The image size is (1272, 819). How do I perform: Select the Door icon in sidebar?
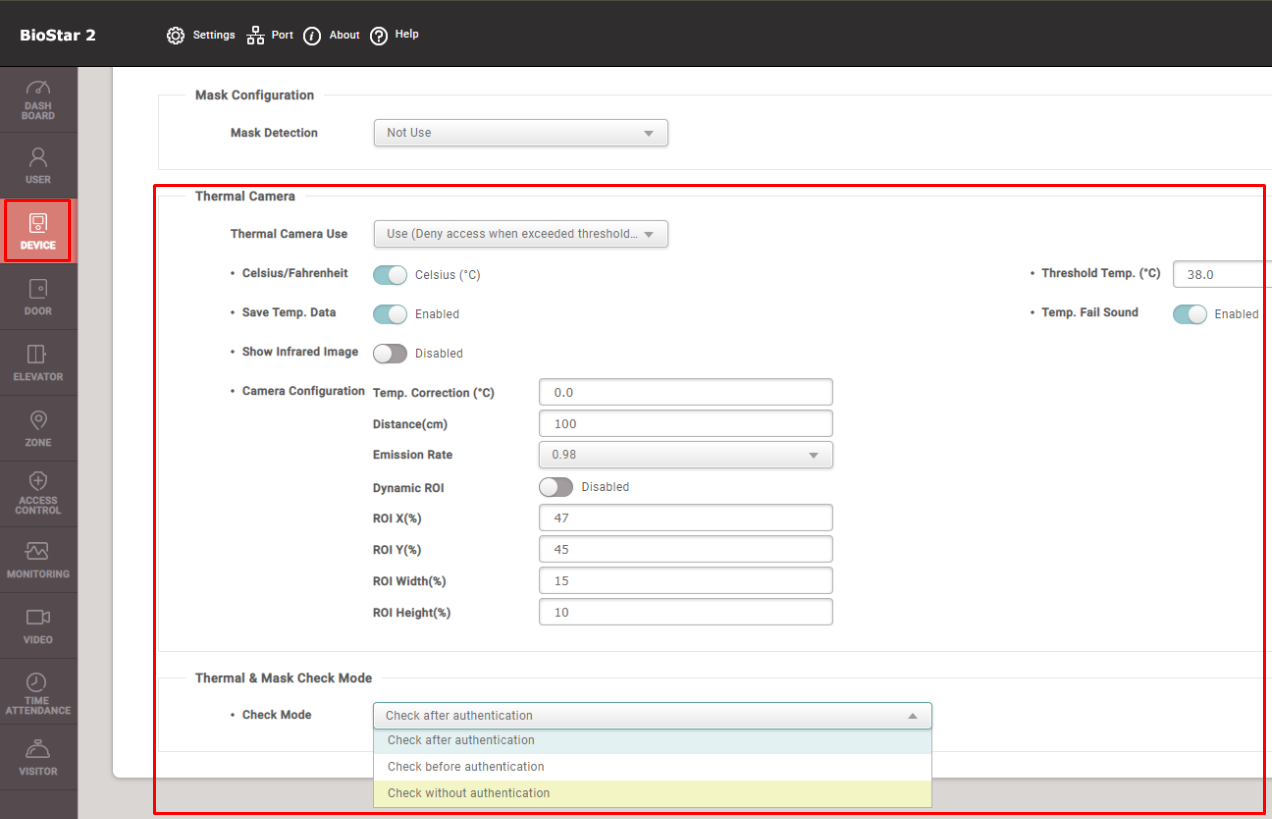coord(38,289)
